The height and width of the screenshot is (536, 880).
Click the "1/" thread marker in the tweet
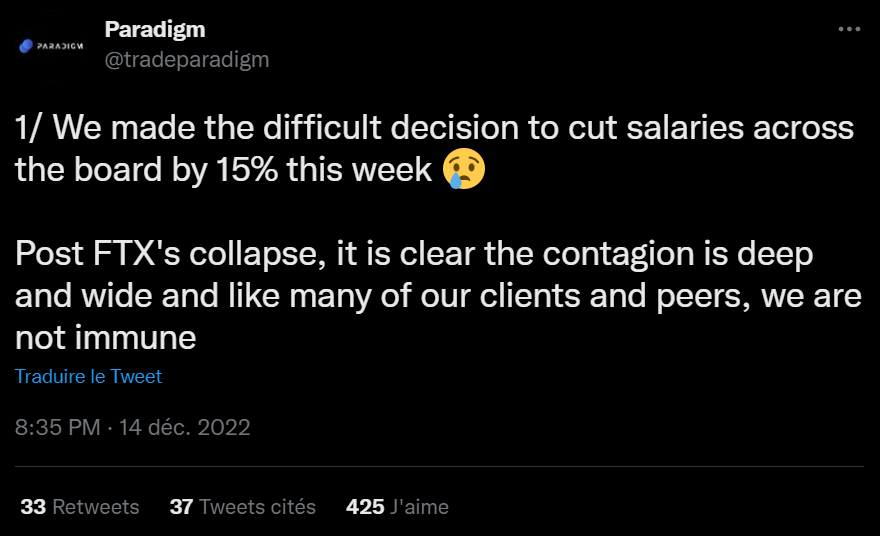coord(28,128)
